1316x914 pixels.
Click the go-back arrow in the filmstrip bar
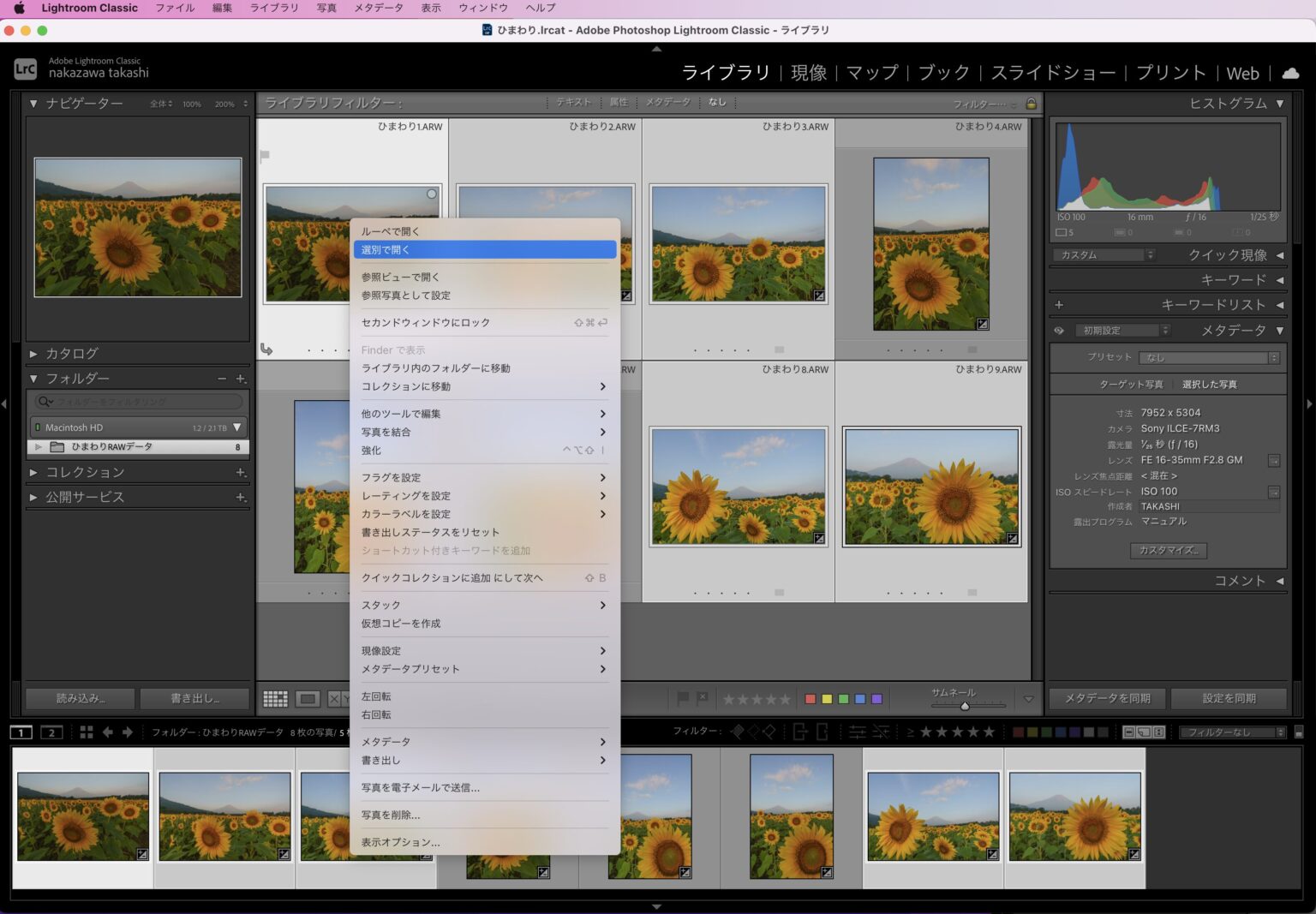[108, 732]
